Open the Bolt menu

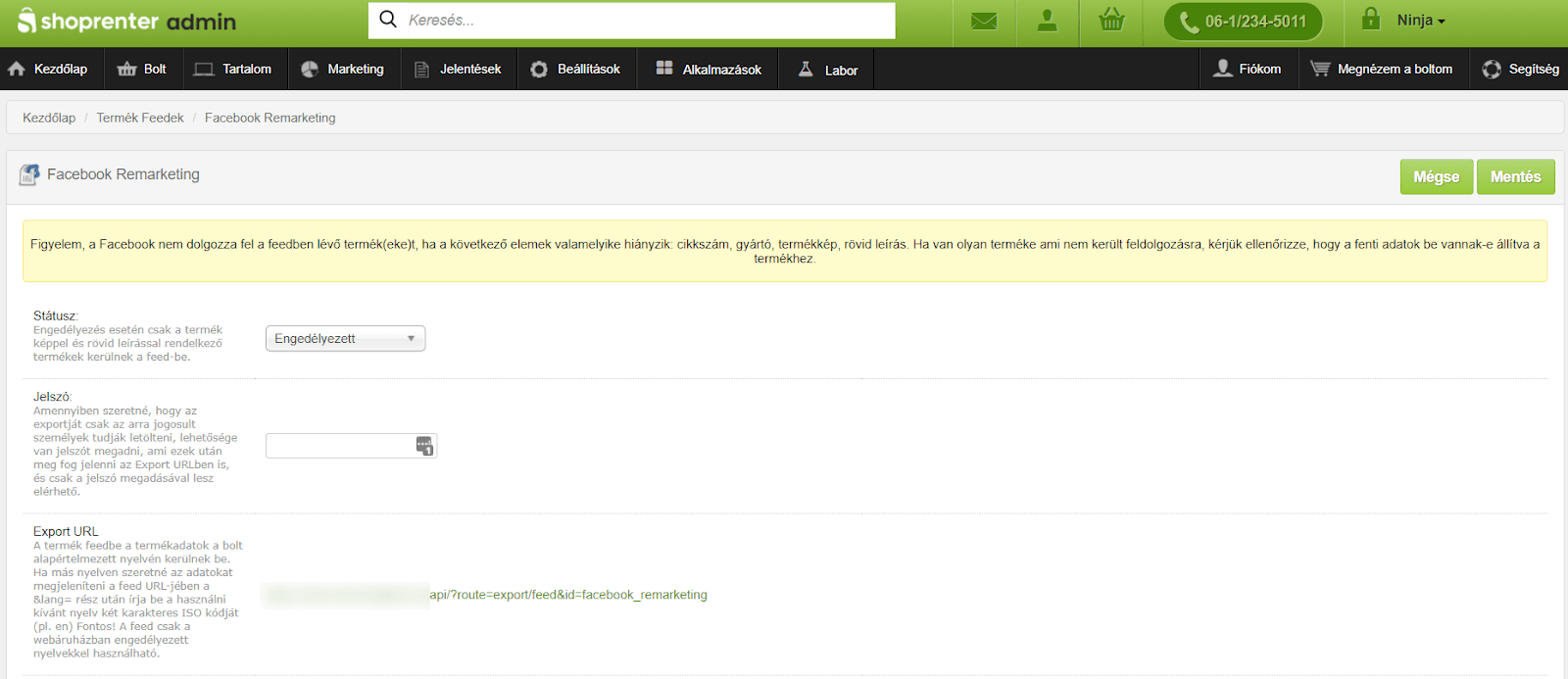pyautogui.click(x=141, y=69)
